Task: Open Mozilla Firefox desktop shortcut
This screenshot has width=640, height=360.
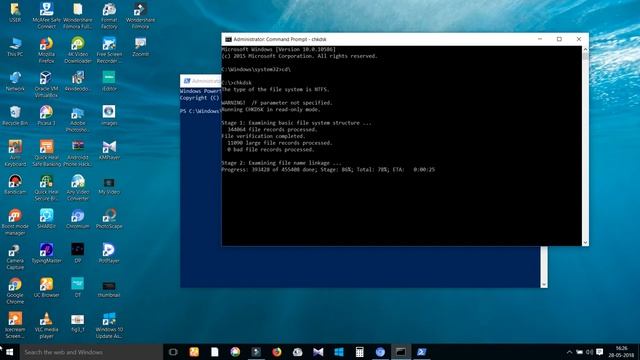Action: pos(47,50)
